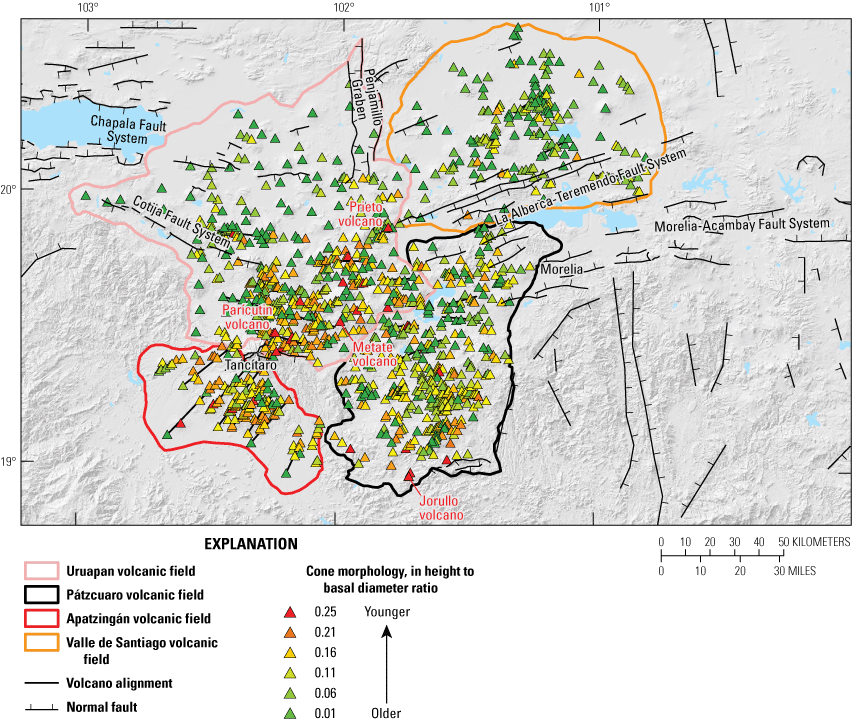Click the yellow-green 0.11 triangle symbol

coord(290,673)
